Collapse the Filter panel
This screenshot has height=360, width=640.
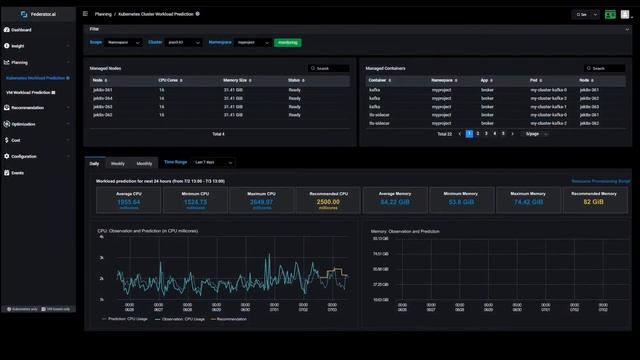(627, 29)
